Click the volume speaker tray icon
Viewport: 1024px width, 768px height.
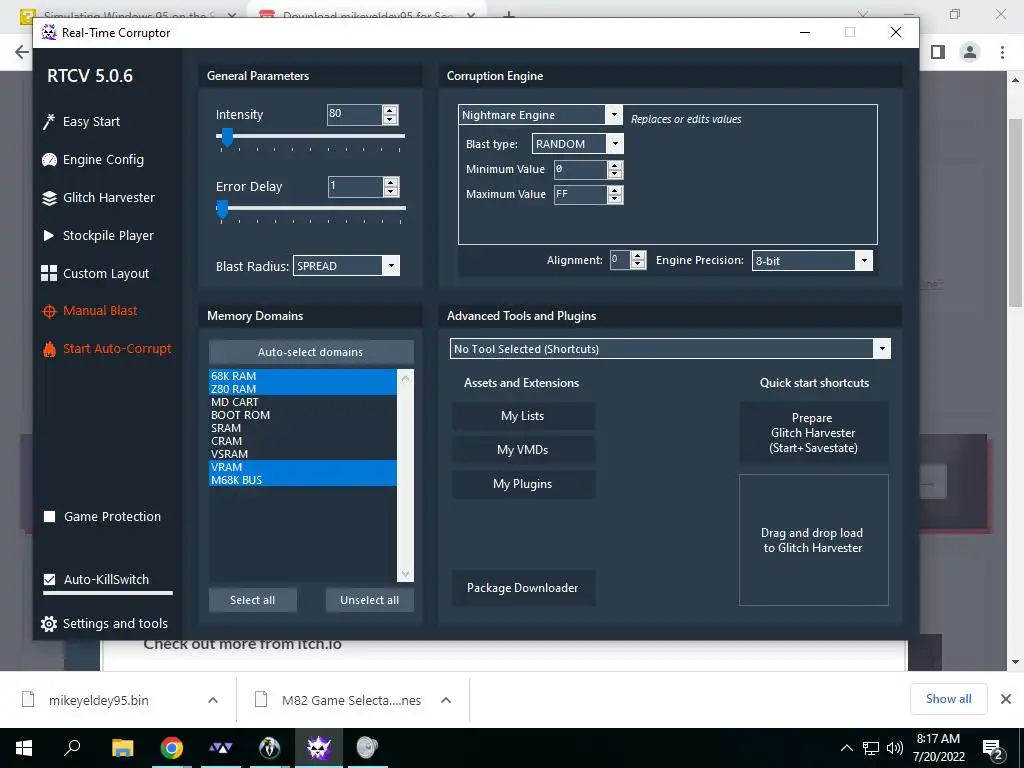coord(895,748)
